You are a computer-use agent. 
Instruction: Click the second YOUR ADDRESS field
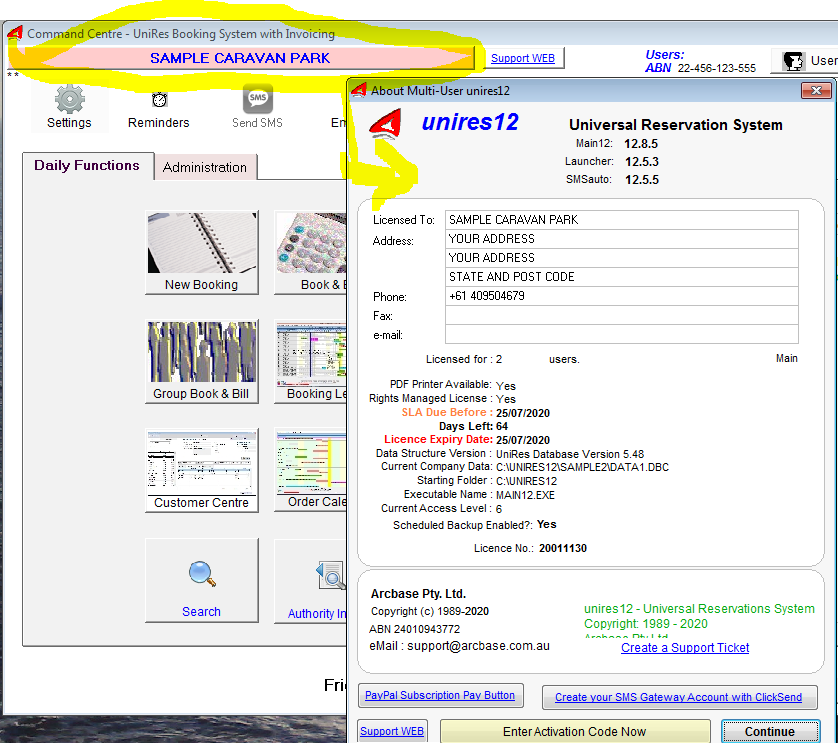[622, 258]
